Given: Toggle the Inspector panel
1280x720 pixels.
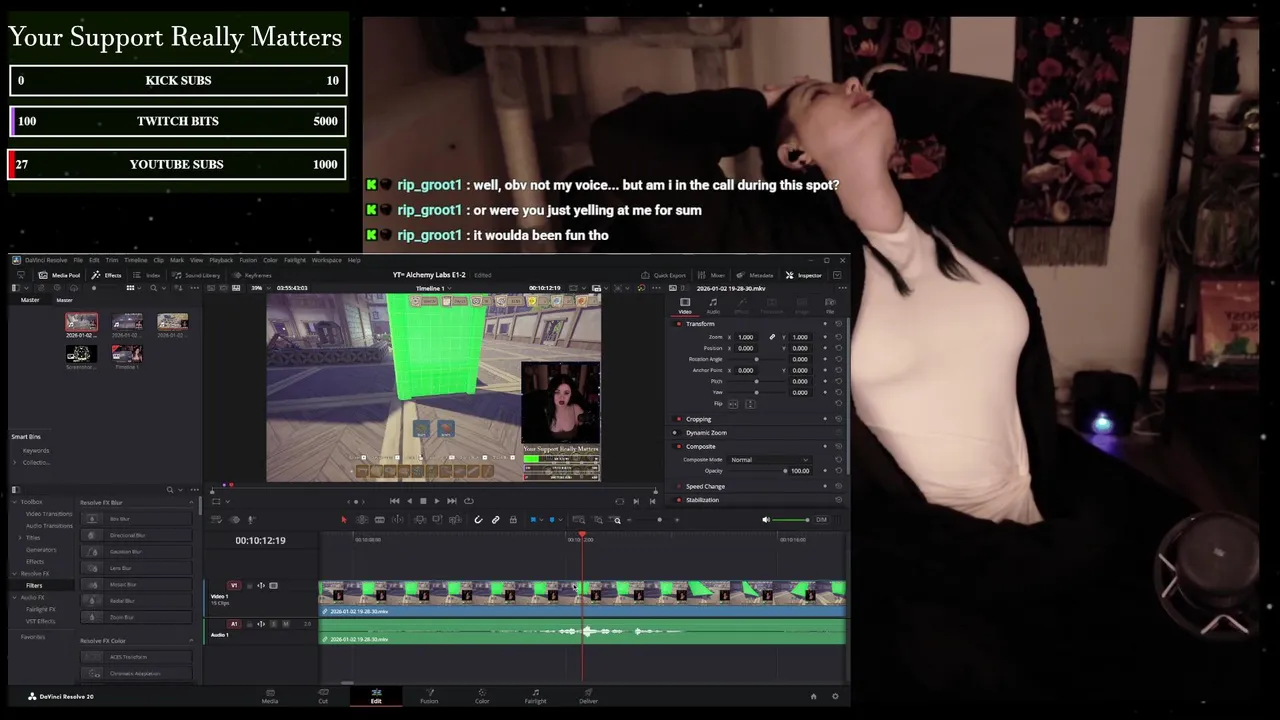Looking at the screenshot, I should click(x=805, y=275).
